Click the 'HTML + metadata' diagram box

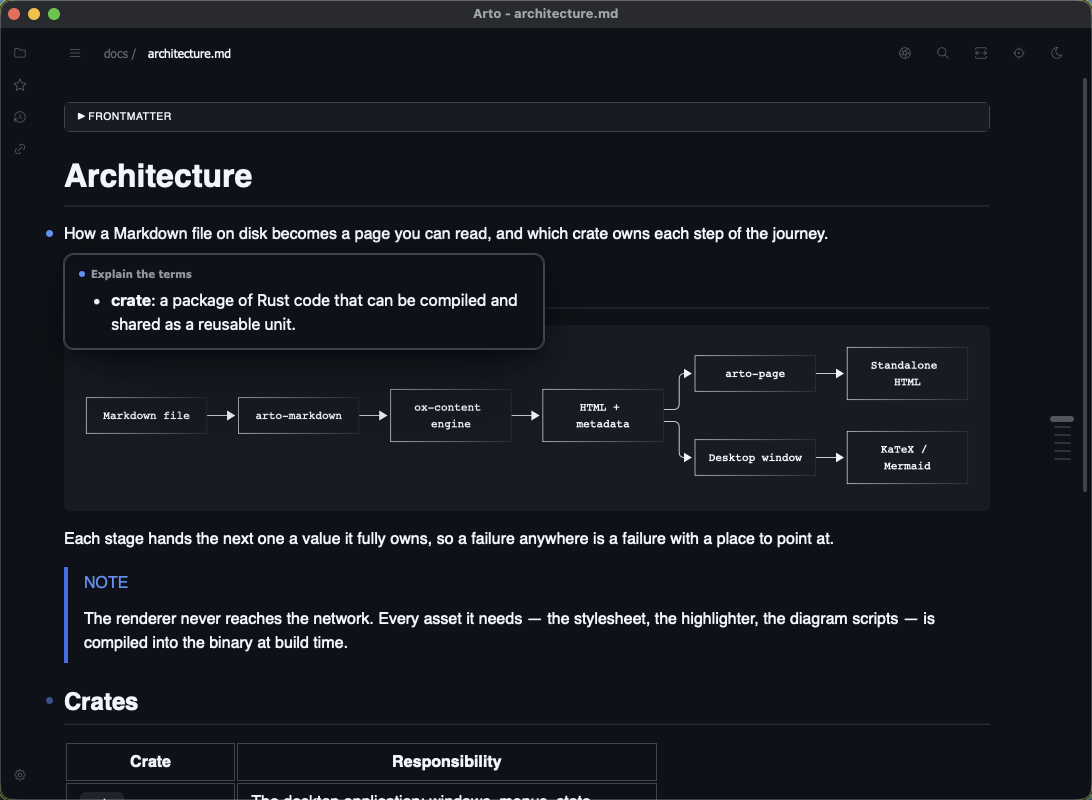[602, 416]
